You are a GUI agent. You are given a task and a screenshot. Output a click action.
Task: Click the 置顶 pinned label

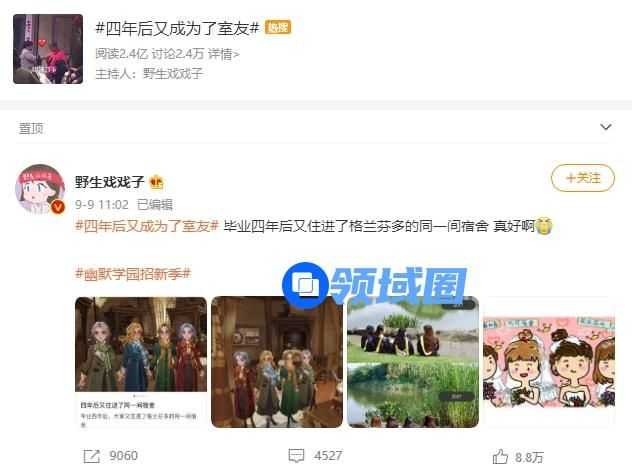(31, 128)
